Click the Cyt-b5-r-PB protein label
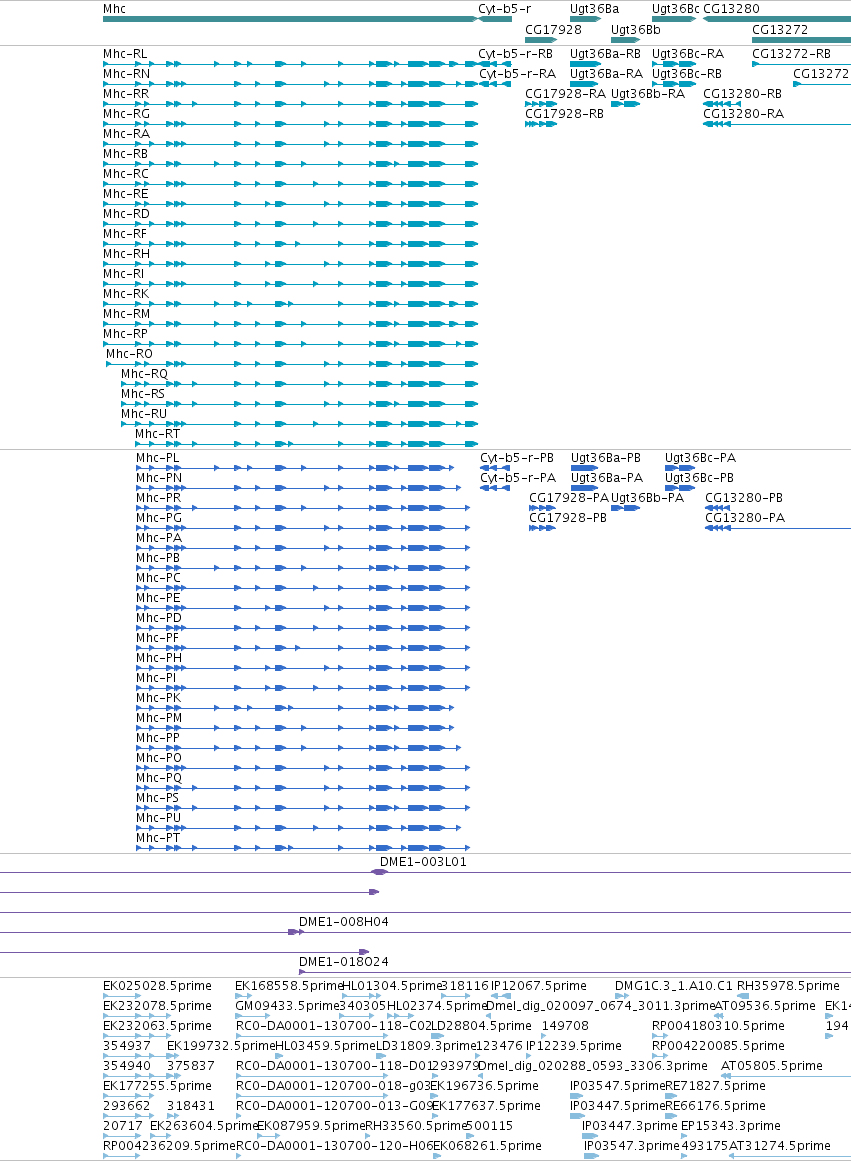The width and height of the screenshot is (851, 1161). click(x=517, y=458)
